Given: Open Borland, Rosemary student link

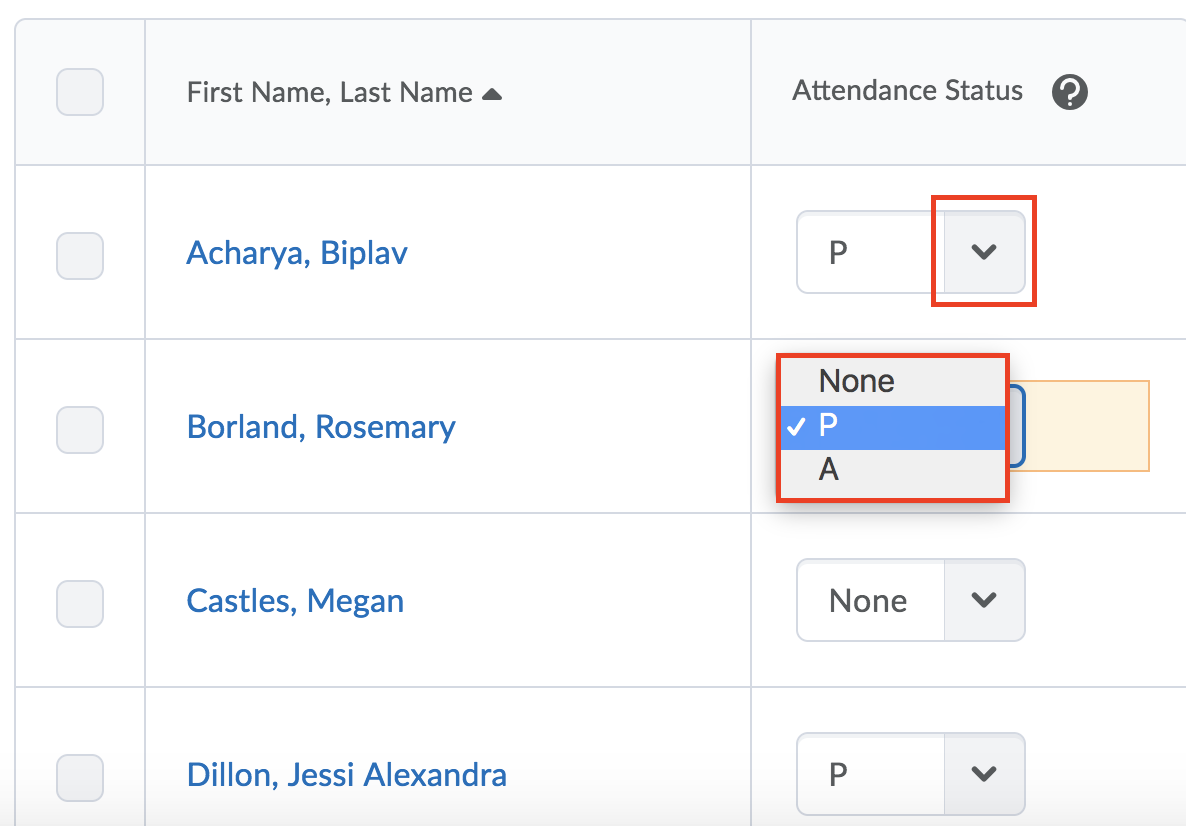Looking at the screenshot, I should coord(321,427).
